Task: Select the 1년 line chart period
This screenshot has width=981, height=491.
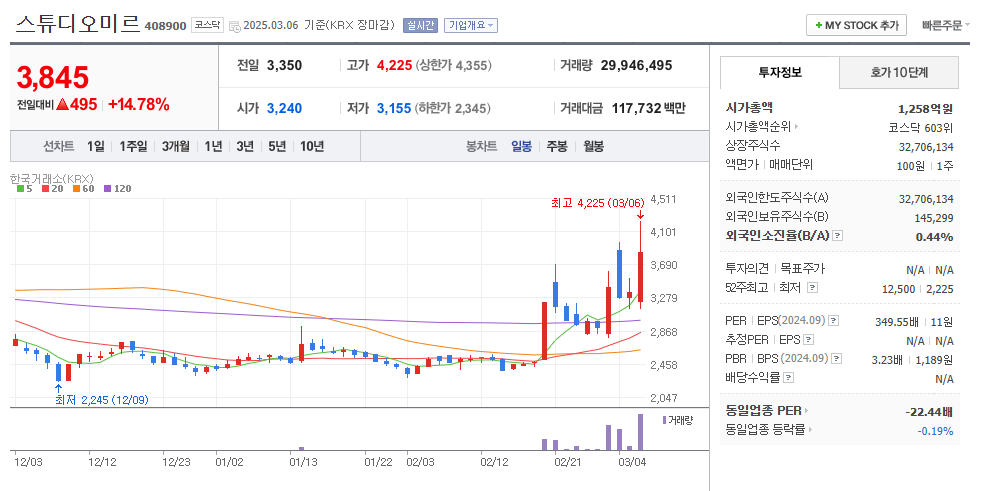Action: tap(213, 146)
